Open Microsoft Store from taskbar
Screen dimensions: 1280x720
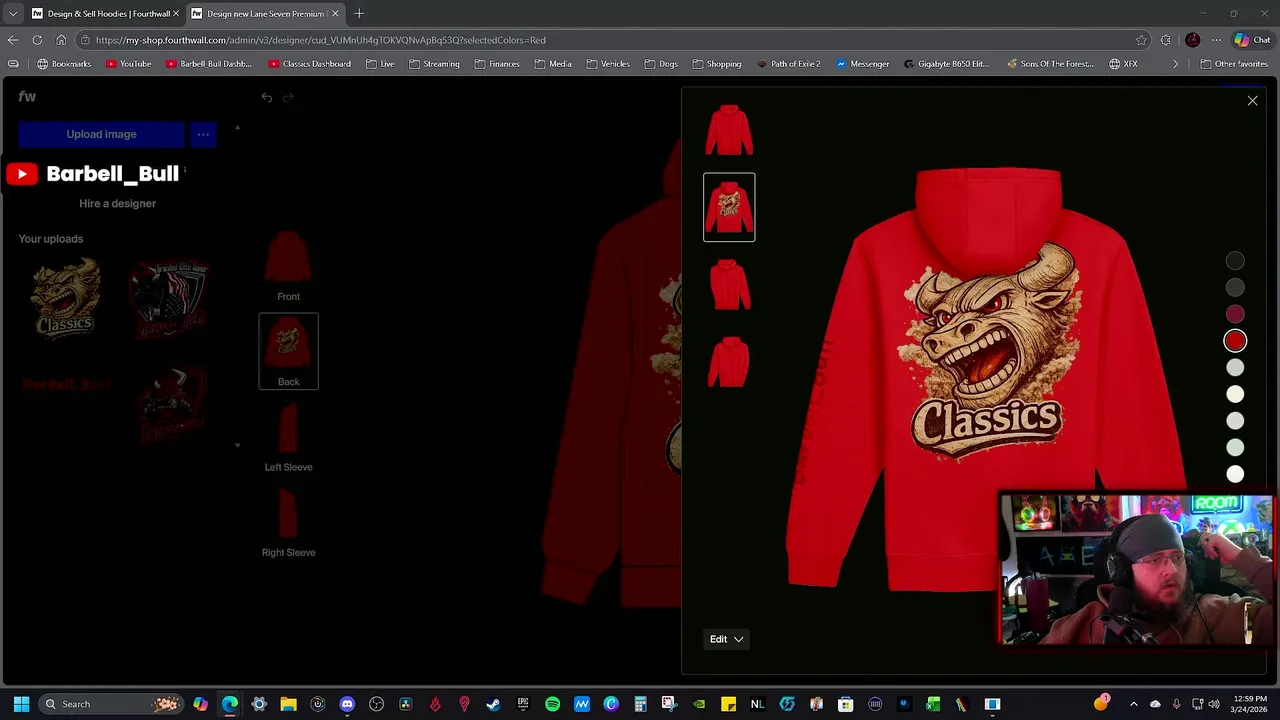[845, 704]
